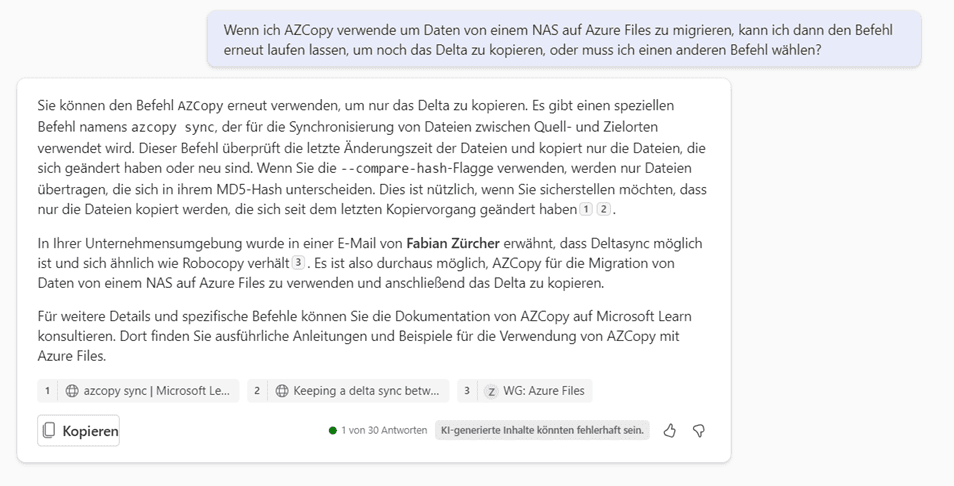Click the Kopieren button
Image resolution: width=954 pixels, height=486 pixels.
tap(78, 431)
